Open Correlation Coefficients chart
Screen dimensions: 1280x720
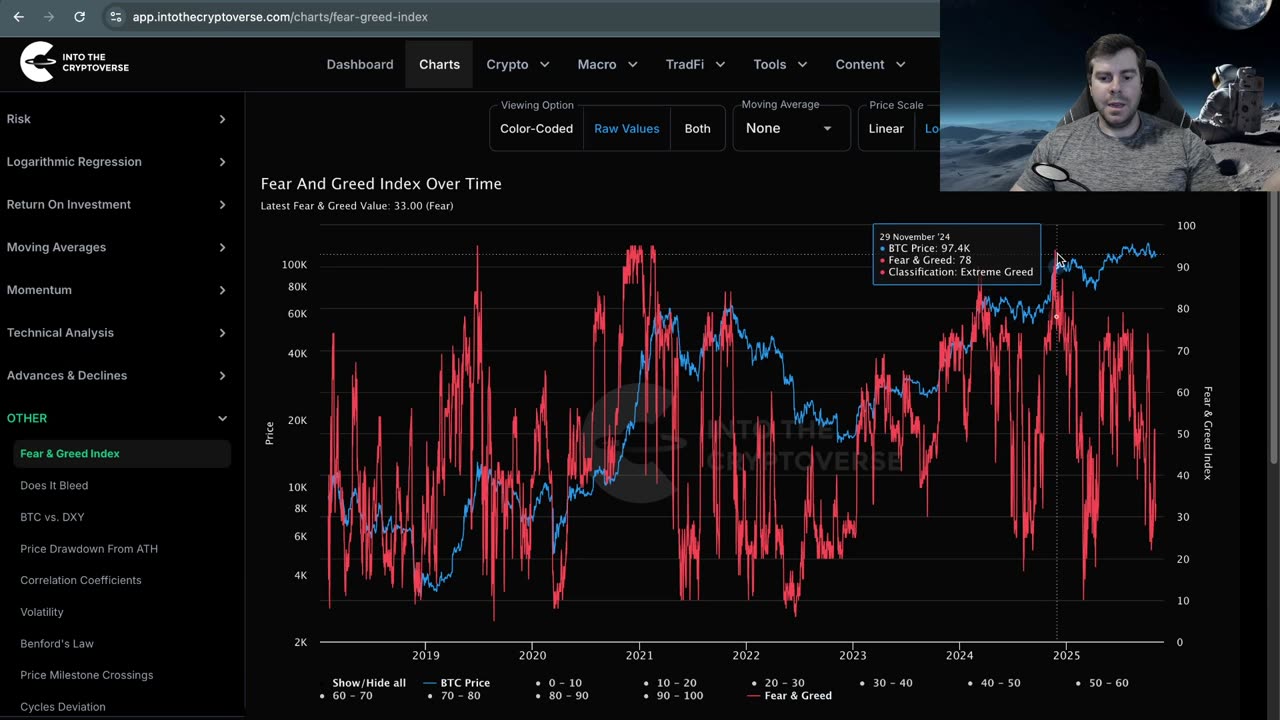(81, 580)
